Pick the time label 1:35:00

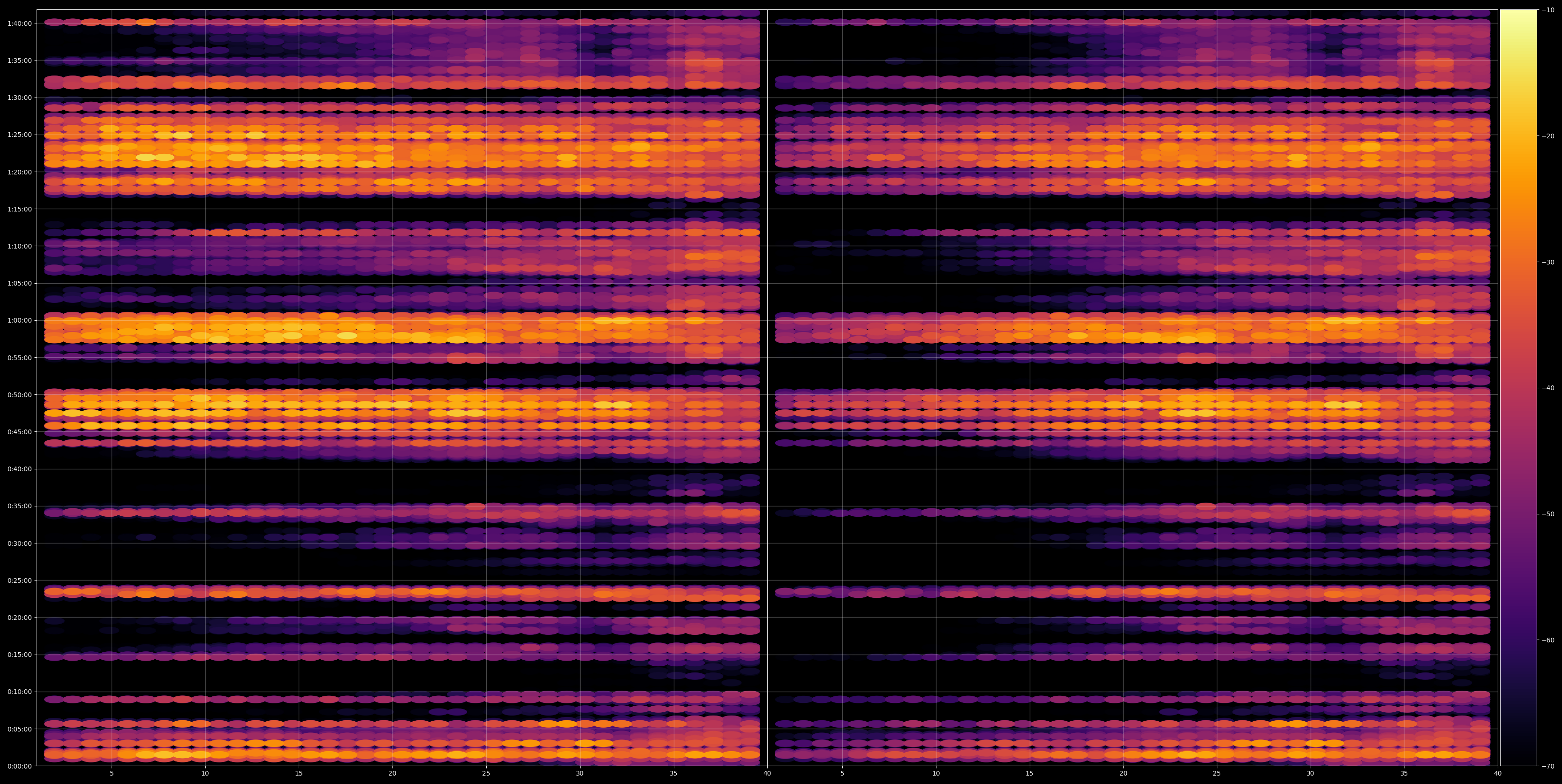coord(19,60)
